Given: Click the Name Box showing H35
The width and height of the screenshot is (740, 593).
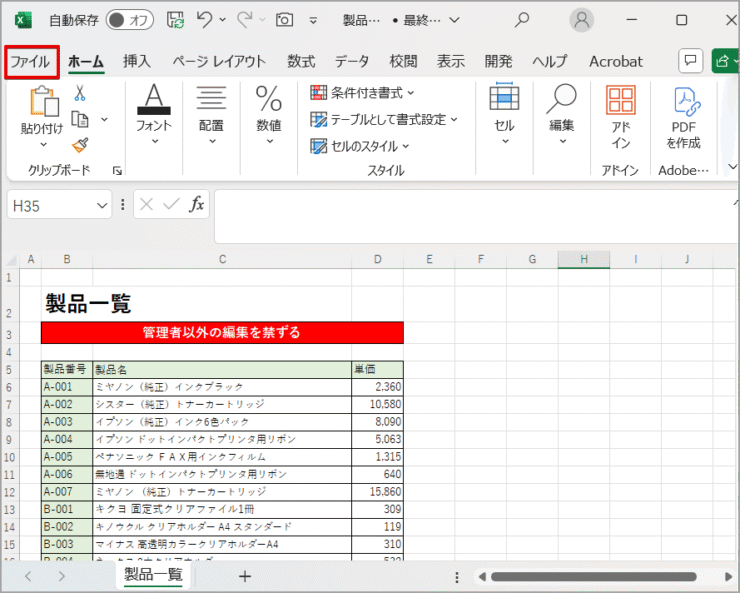Looking at the screenshot, I should 52,205.
